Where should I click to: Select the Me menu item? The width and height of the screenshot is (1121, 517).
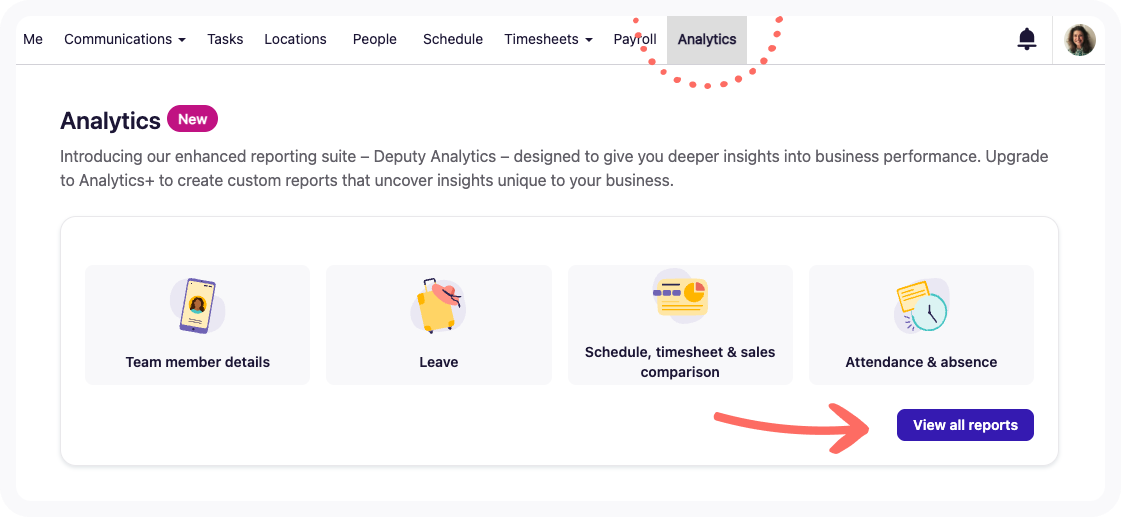pyautogui.click(x=33, y=39)
